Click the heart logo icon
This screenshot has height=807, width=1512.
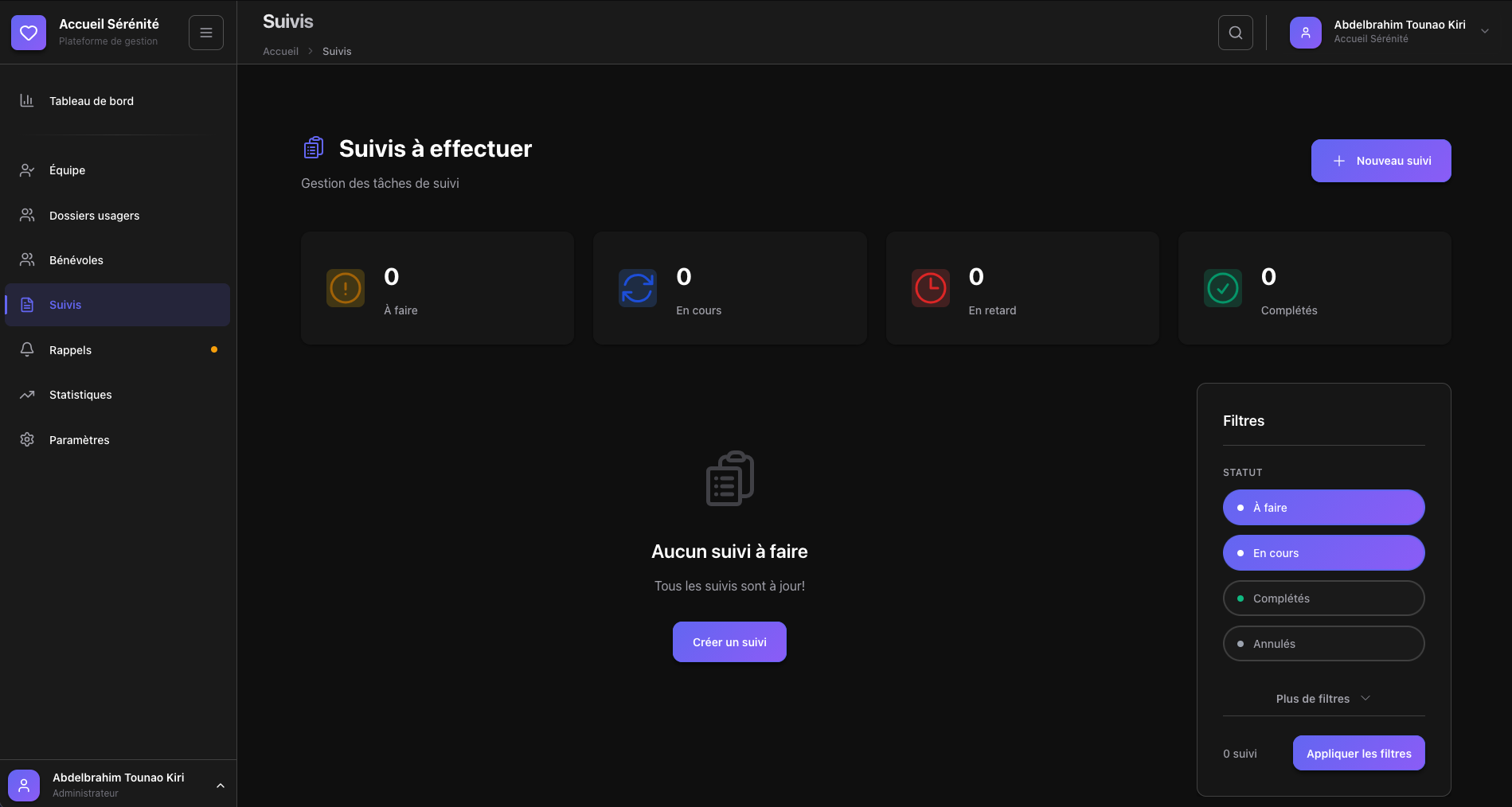pyautogui.click(x=29, y=33)
